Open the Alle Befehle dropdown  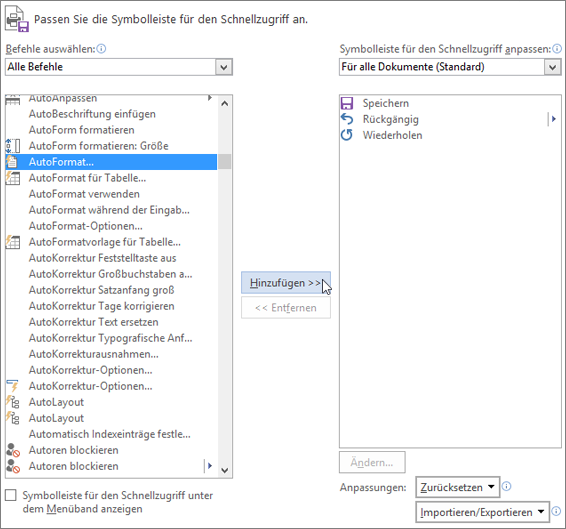point(223,67)
